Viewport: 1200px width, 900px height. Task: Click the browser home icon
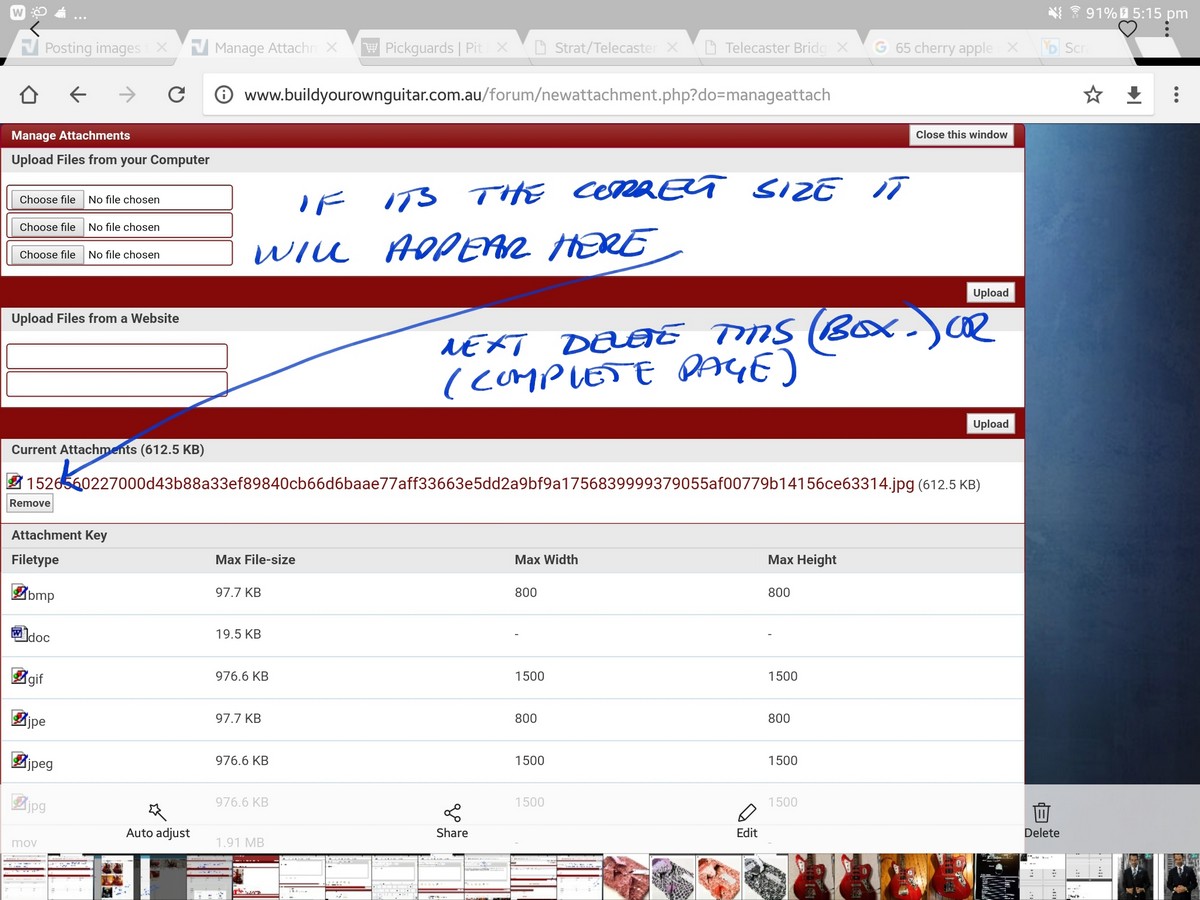coord(29,95)
